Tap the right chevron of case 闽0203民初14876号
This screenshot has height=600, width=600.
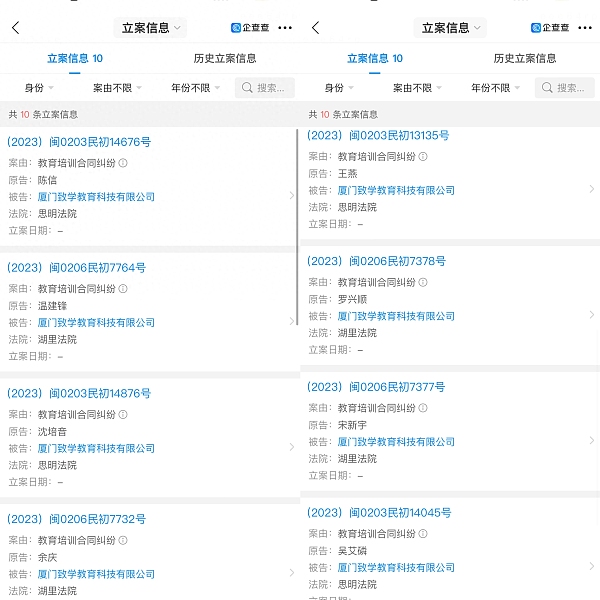tap(292, 447)
